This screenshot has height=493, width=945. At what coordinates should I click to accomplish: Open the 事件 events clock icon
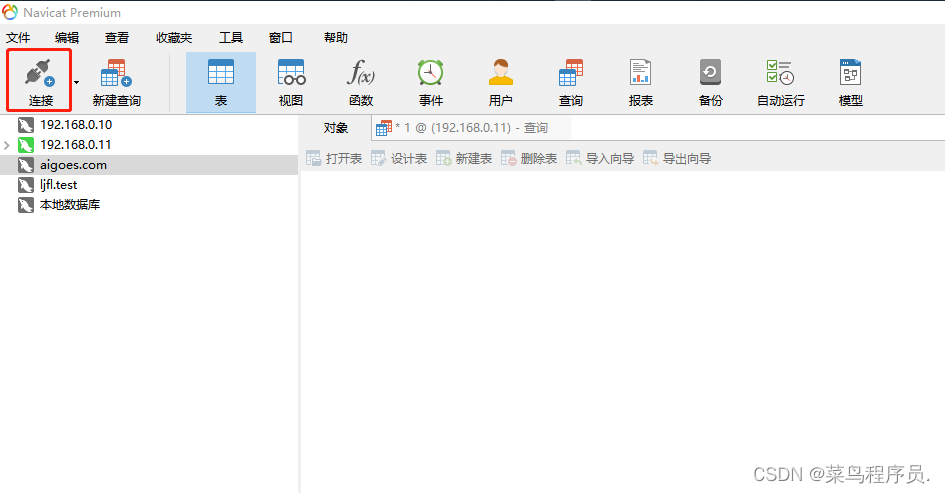click(x=431, y=72)
